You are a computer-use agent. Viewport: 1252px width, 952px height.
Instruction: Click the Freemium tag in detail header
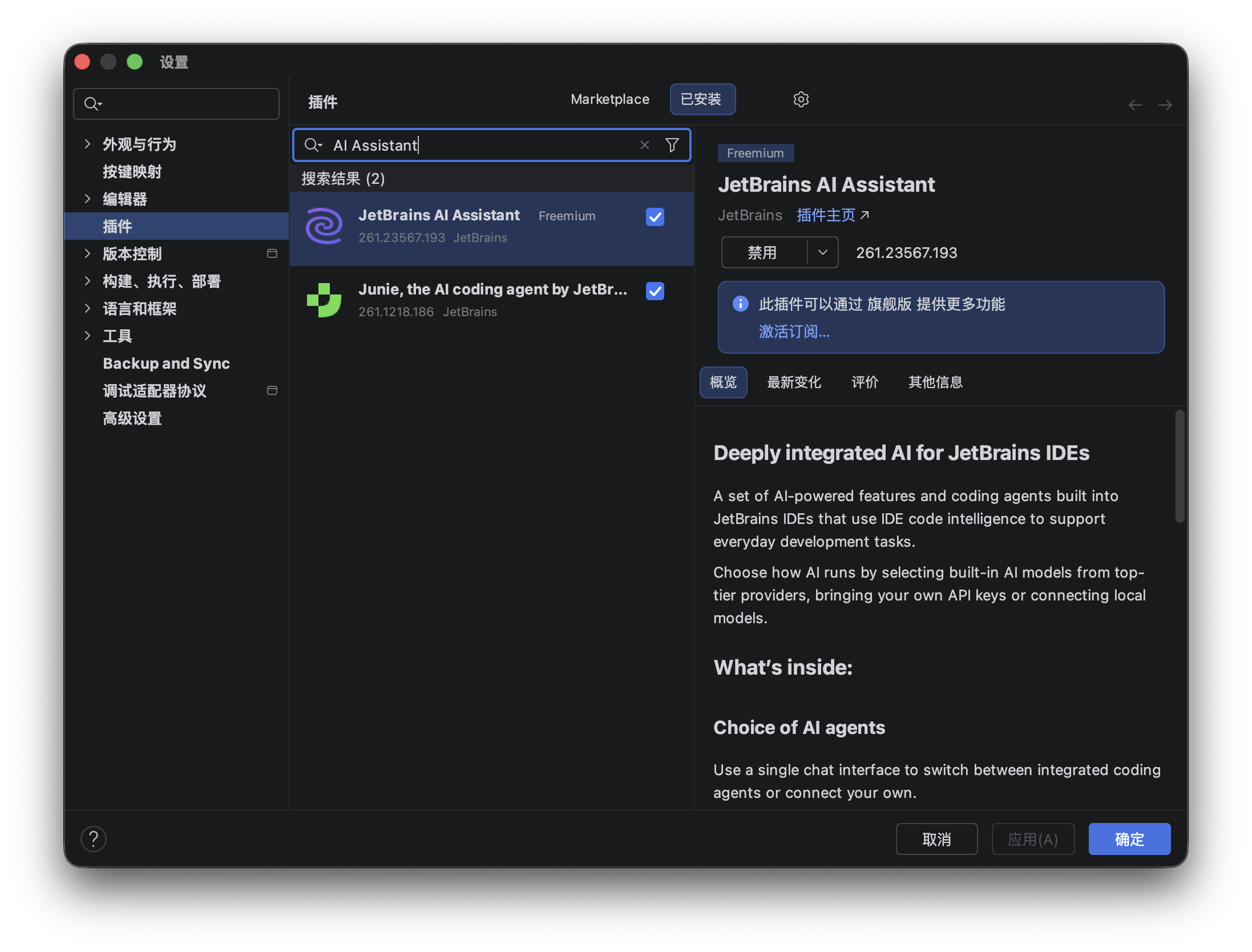(755, 153)
